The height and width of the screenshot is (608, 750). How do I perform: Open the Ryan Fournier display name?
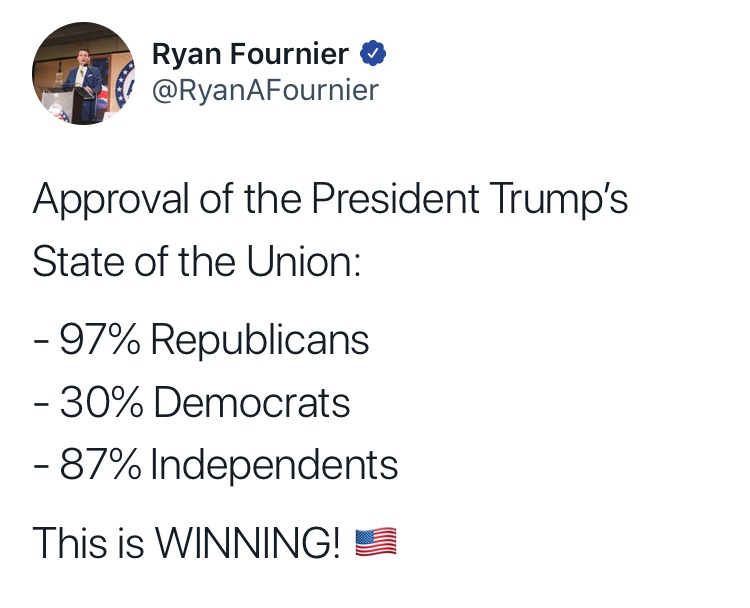pos(251,54)
